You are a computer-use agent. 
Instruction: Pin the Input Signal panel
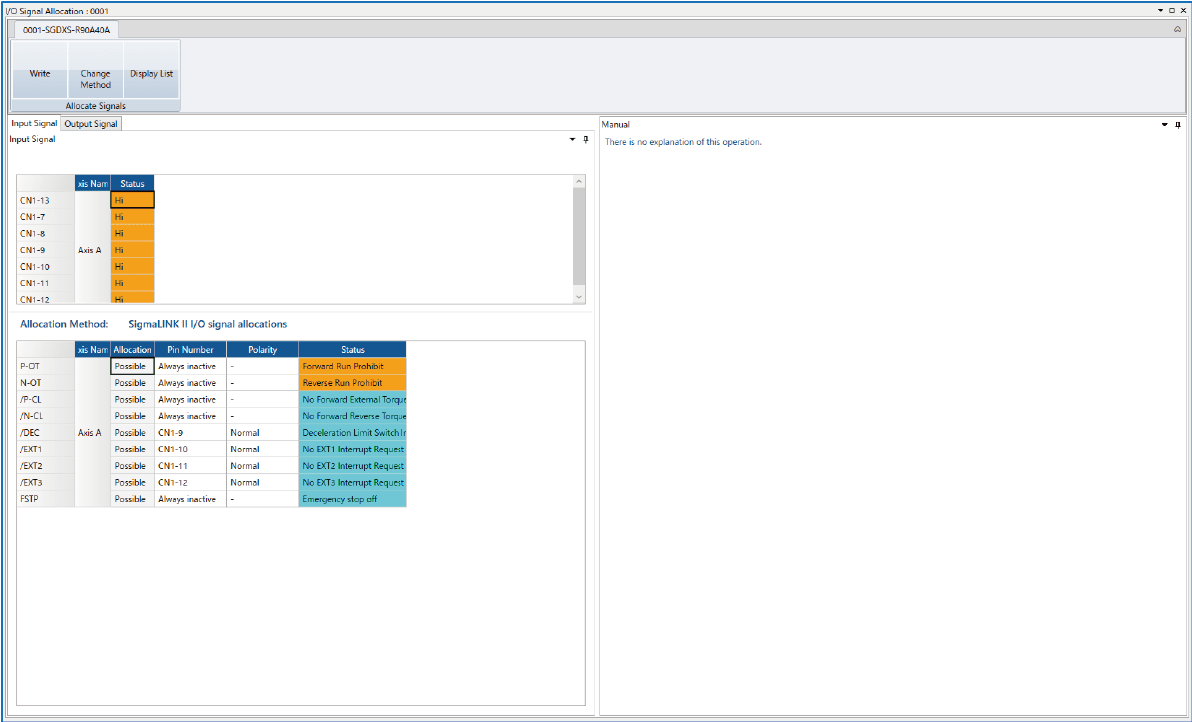pyautogui.click(x=585, y=140)
